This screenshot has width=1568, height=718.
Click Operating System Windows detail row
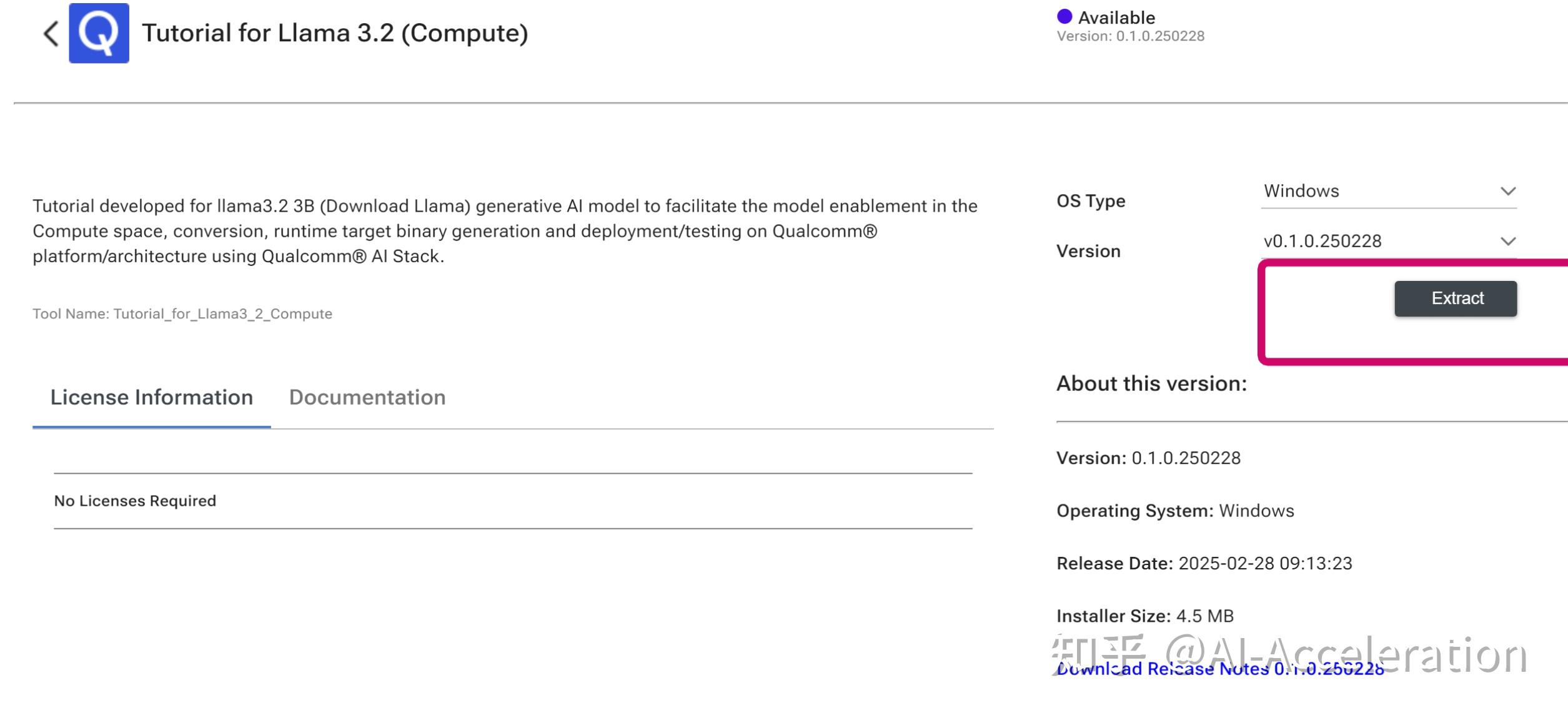(1174, 510)
